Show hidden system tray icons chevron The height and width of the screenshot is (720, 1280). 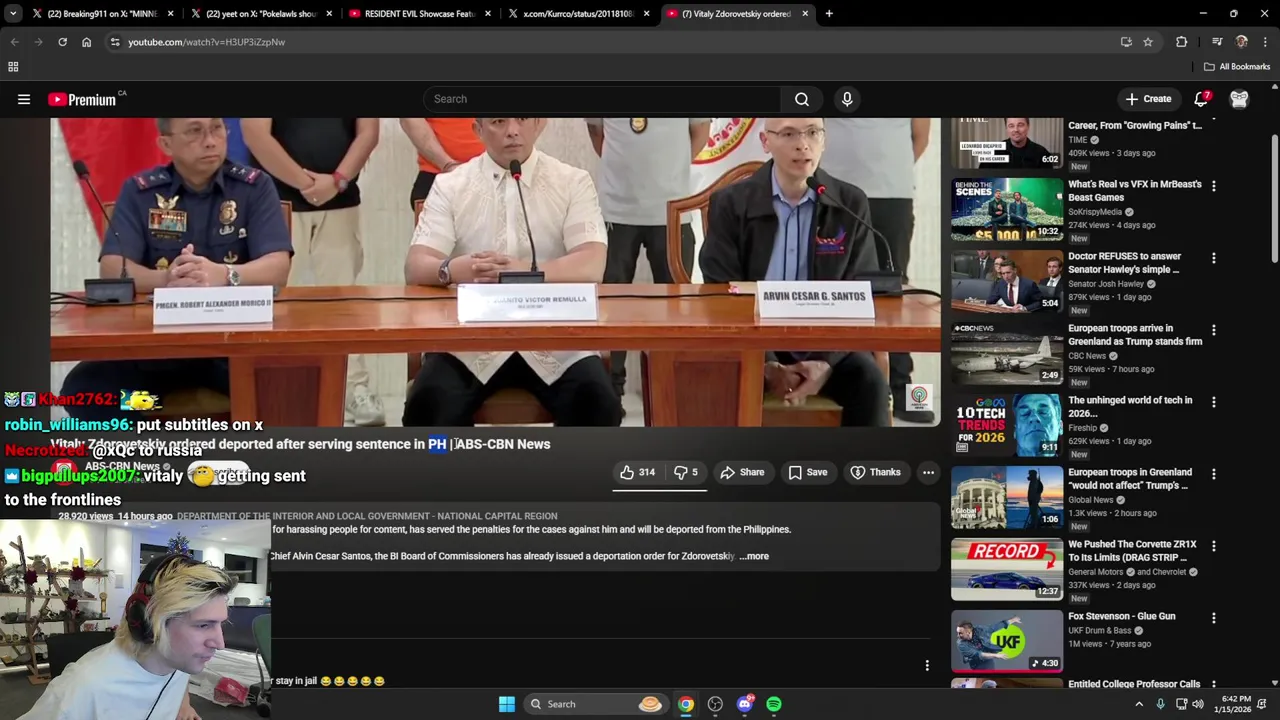pyautogui.click(x=1139, y=704)
